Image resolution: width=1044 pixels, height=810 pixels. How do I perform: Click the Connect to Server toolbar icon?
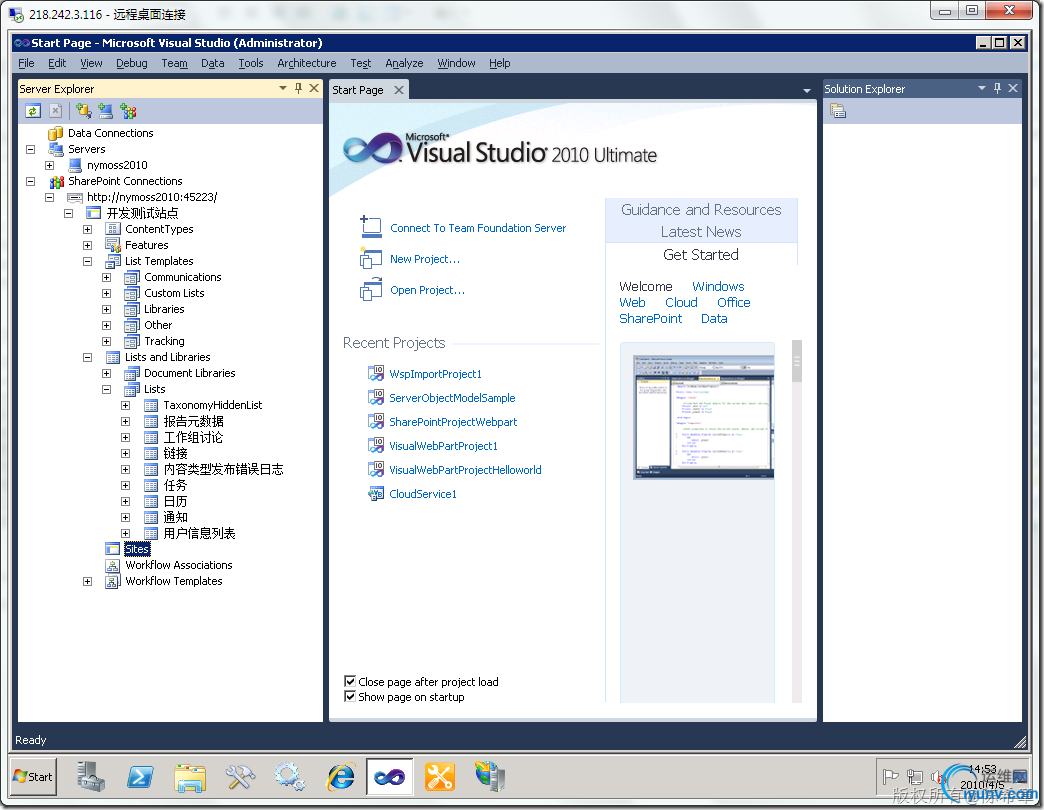coord(105,111)
